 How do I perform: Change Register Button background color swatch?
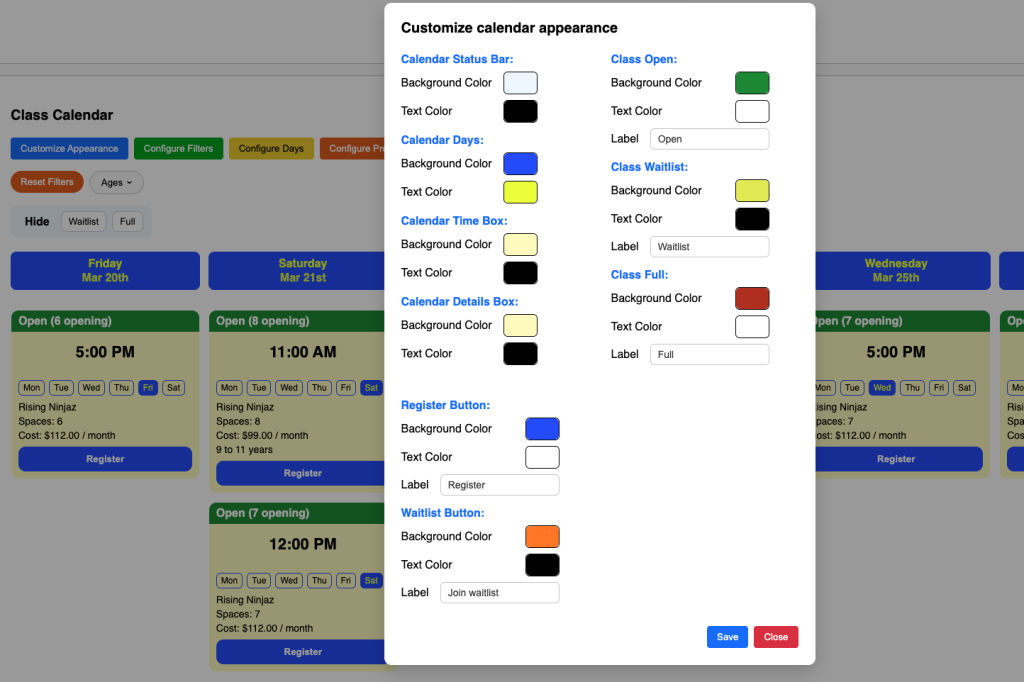[x=542, y=429]
